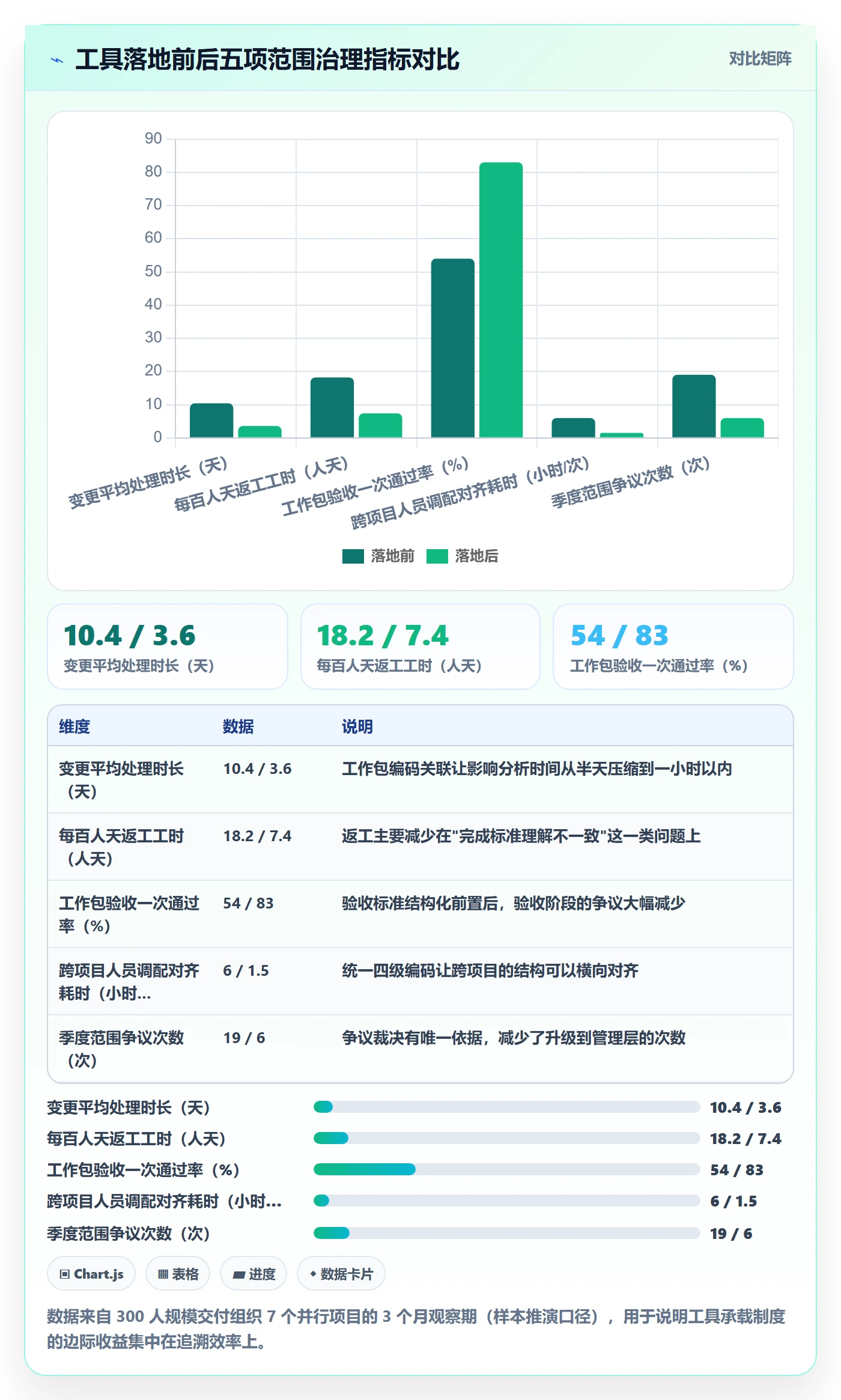Click the lightning icon beside the title
The width and height of the screenshot is (841, 1400).
tap(57, 60)
